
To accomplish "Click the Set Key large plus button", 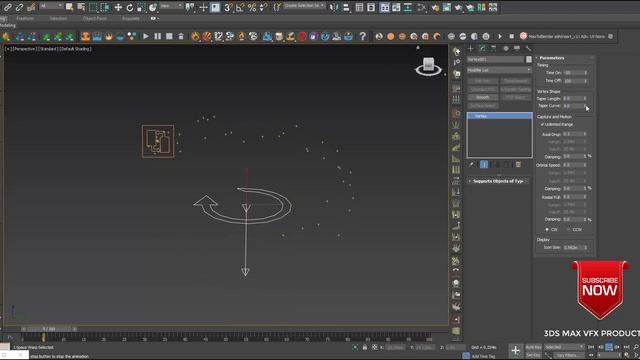I will tap(516, 350).
